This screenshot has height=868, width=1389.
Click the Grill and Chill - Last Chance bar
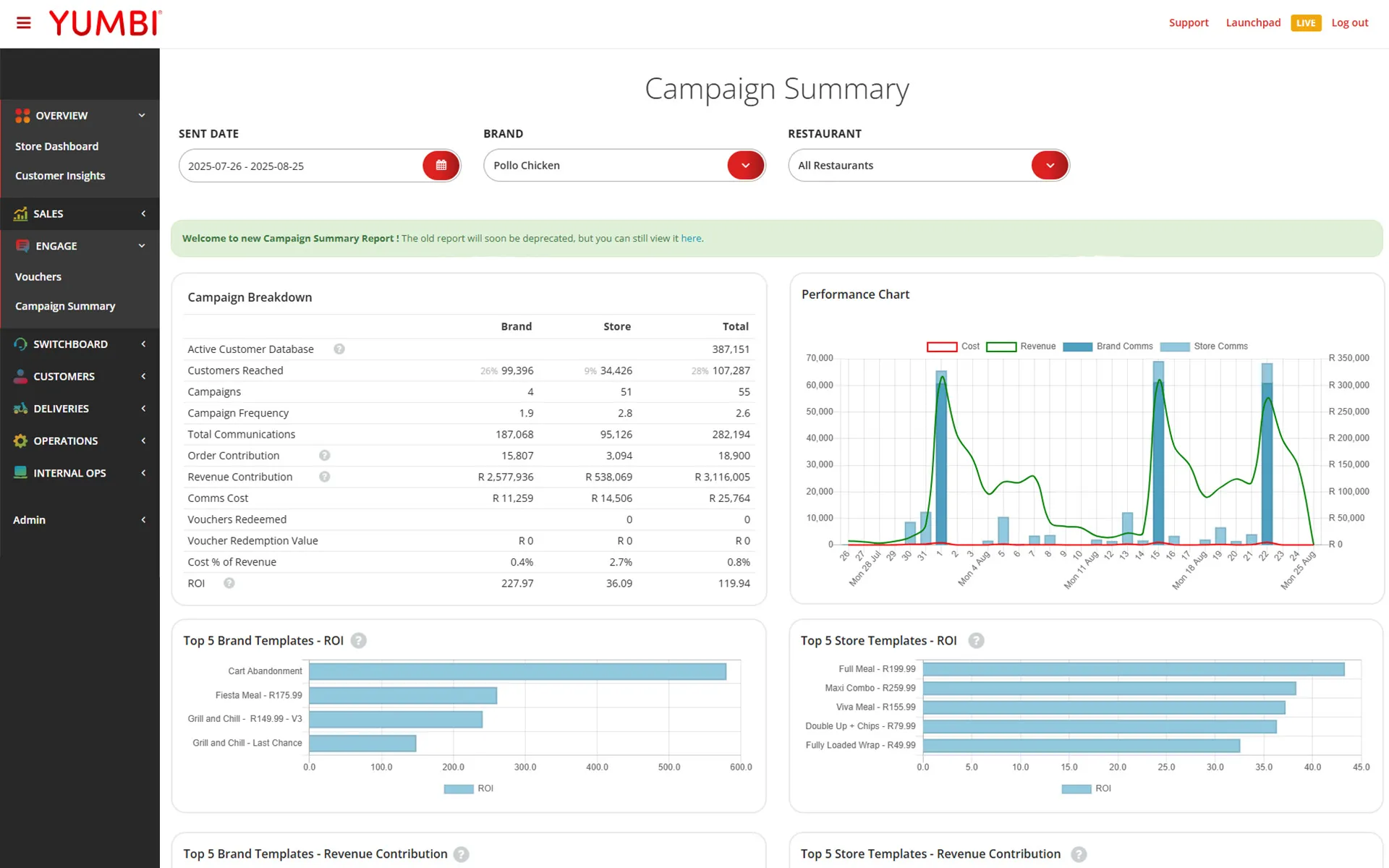point(362,743)
